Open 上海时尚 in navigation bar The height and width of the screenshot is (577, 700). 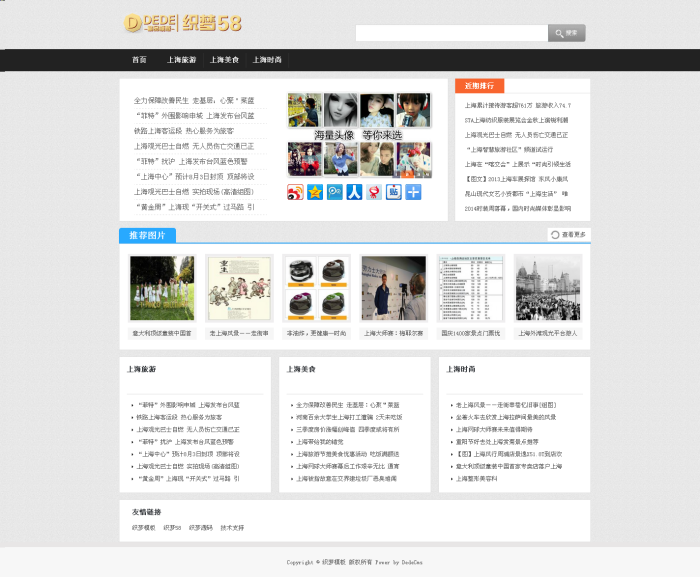pyautogui.click(x=267, y=60)
